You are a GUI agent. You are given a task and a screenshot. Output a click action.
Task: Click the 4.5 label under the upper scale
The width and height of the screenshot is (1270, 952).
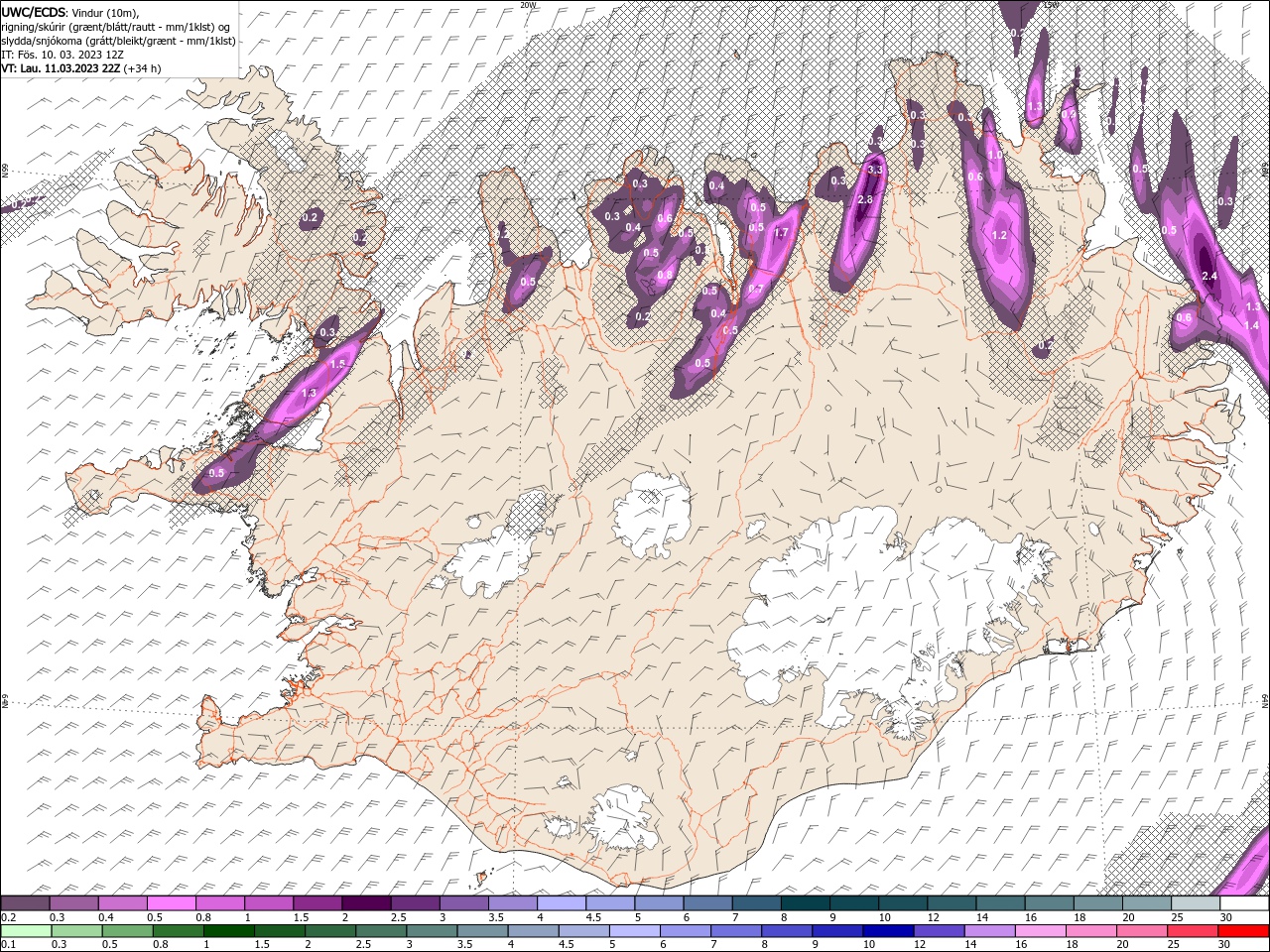click(593, 917)
